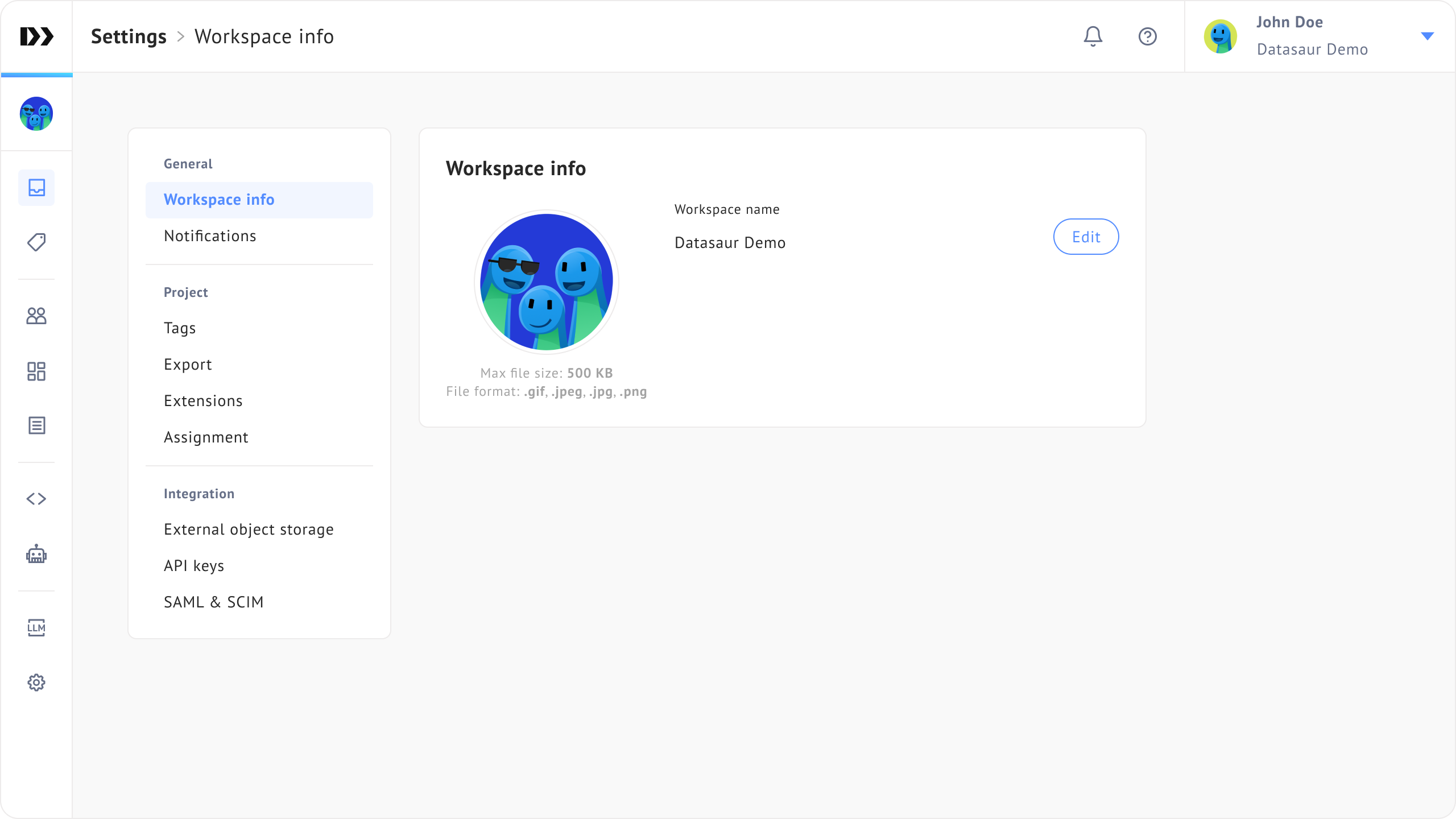Click the code brackets sidebar icon

click(36, 499)
